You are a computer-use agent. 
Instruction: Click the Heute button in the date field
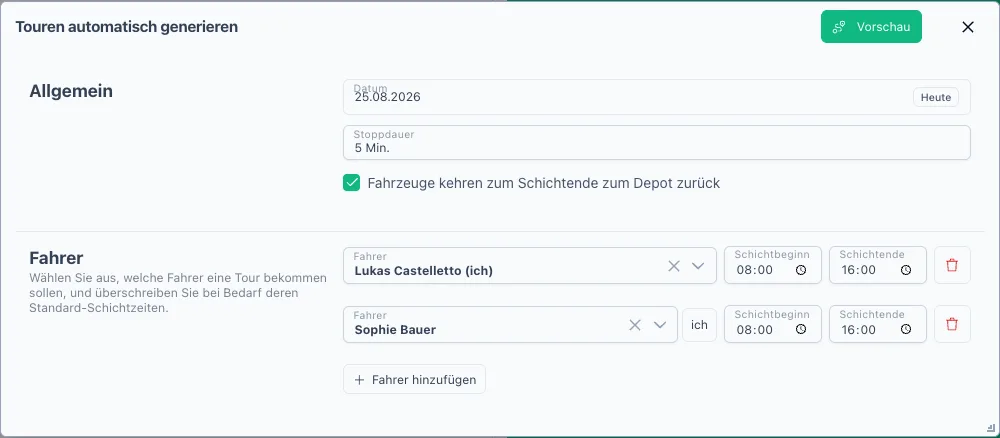click(x=936, y=97)
